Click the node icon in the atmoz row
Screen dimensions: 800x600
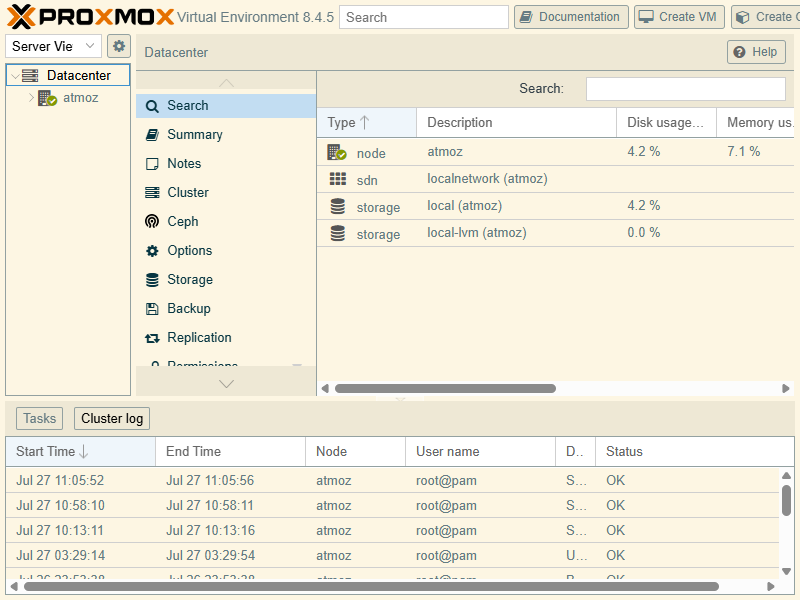tap(337, 152)
